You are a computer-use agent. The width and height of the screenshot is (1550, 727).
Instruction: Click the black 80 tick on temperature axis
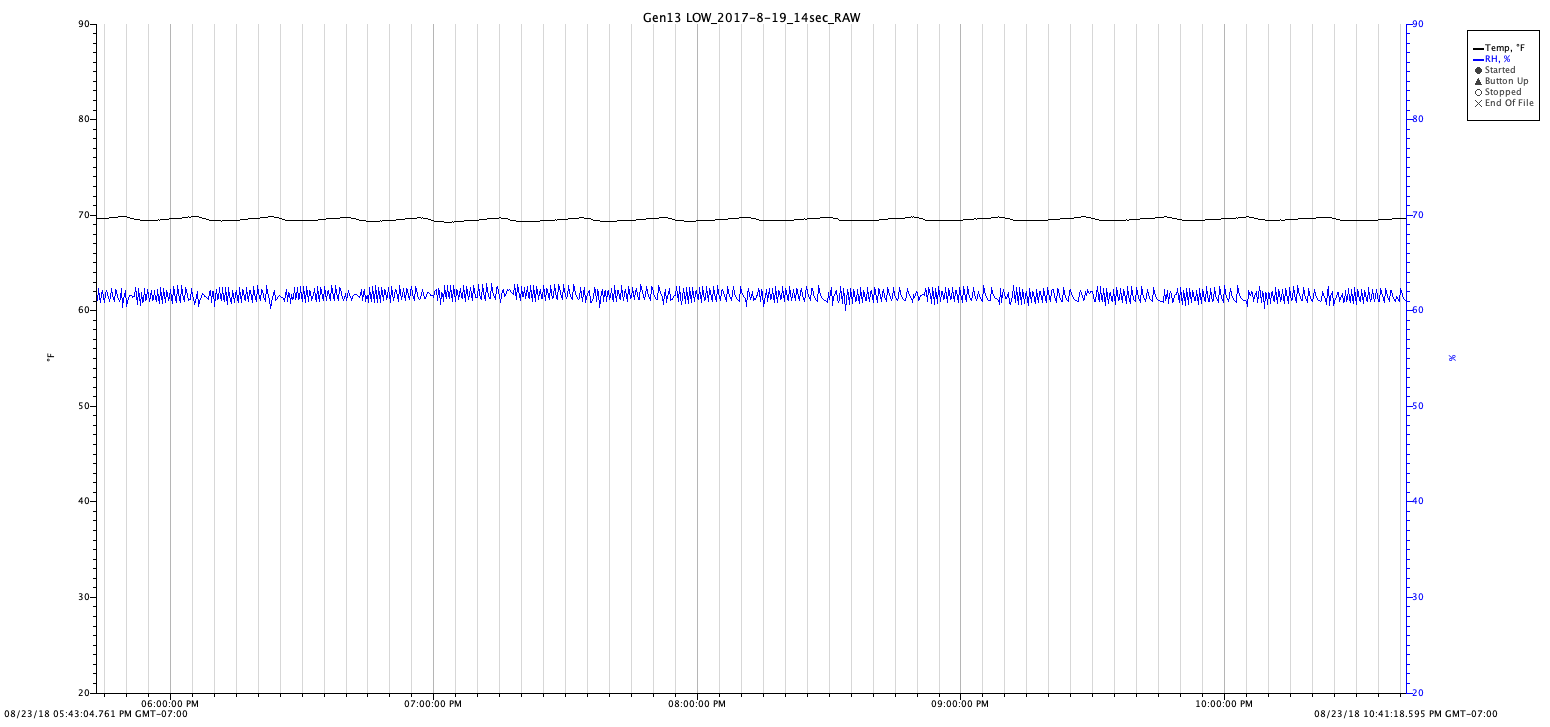[x=85, y=119]
